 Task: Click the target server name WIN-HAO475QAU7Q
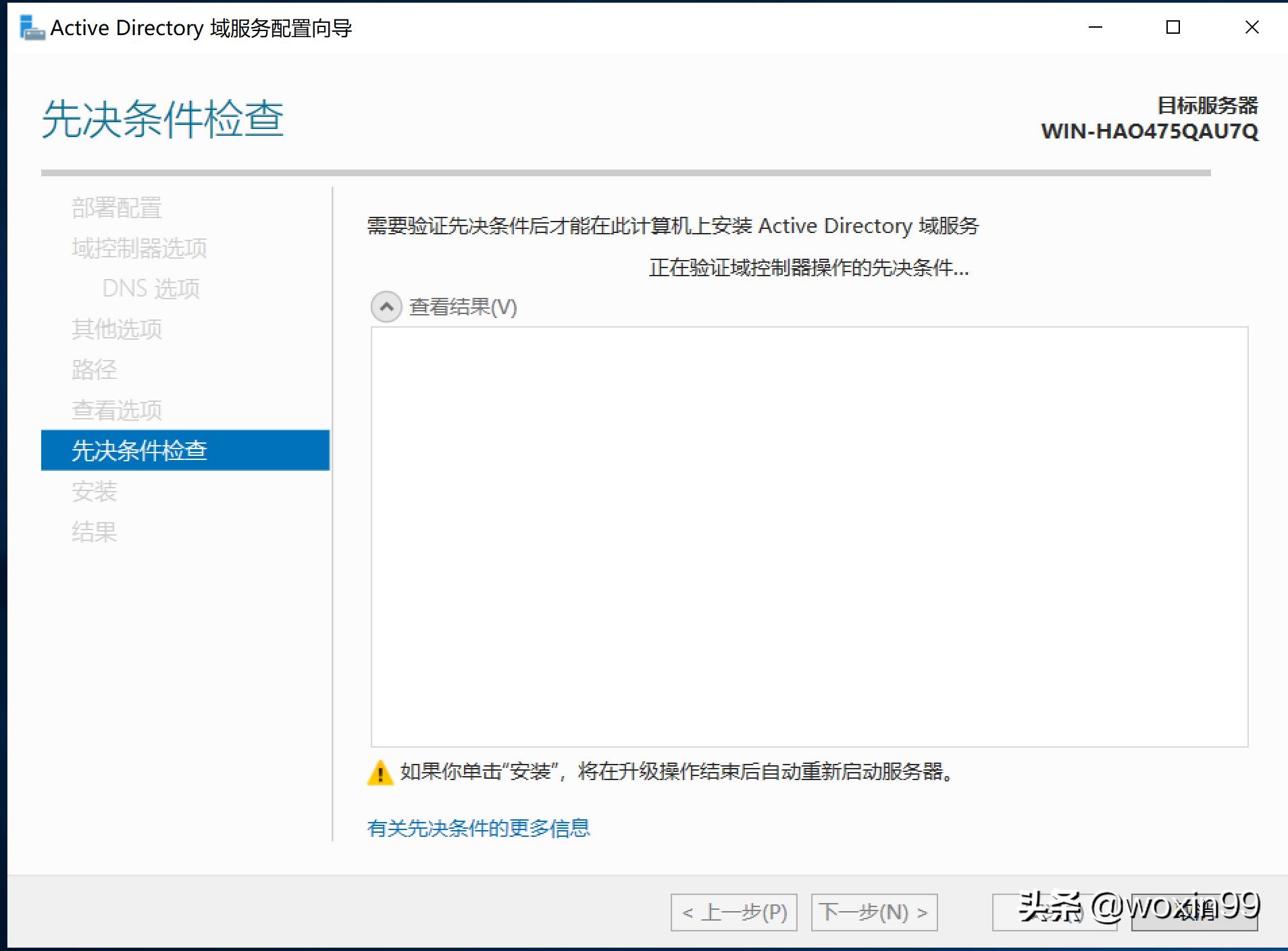pyautogui.click(x=1149, y=132)
